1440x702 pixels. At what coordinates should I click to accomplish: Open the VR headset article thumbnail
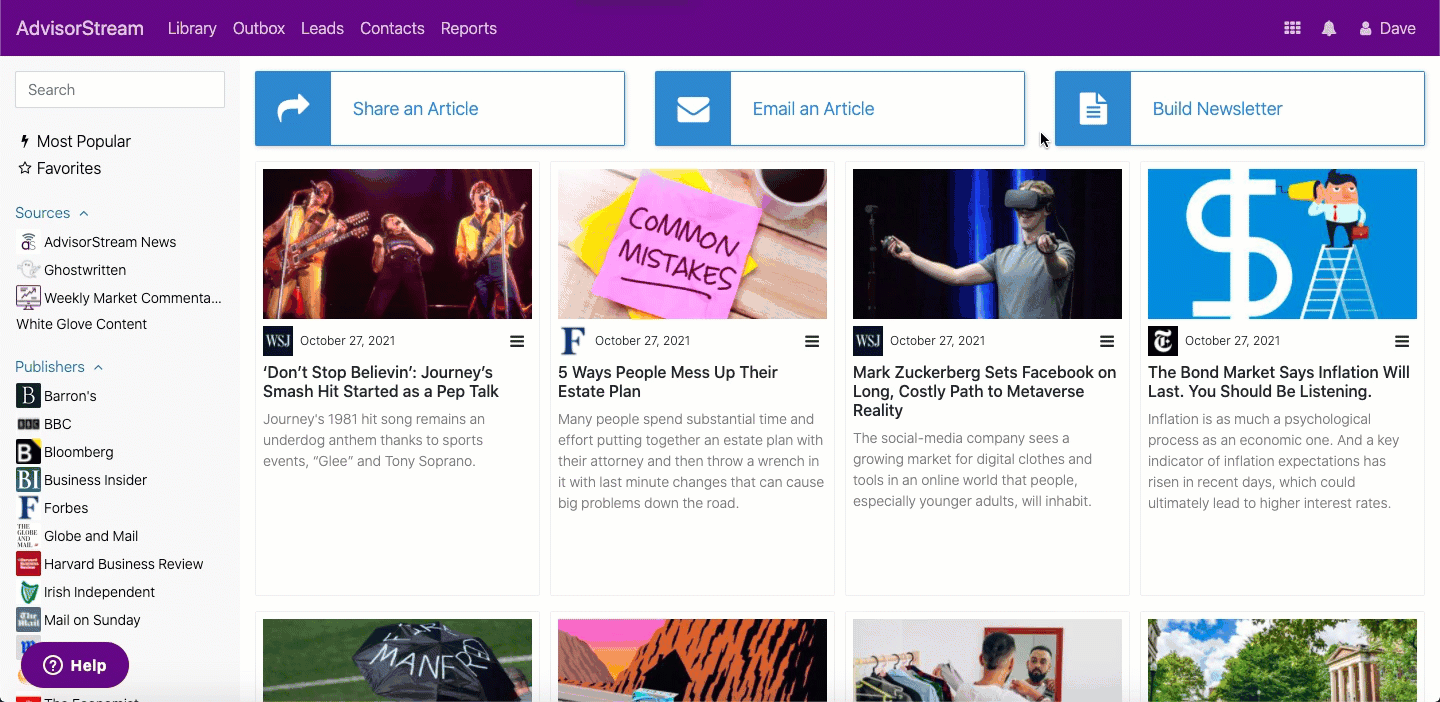coord(987,244)
